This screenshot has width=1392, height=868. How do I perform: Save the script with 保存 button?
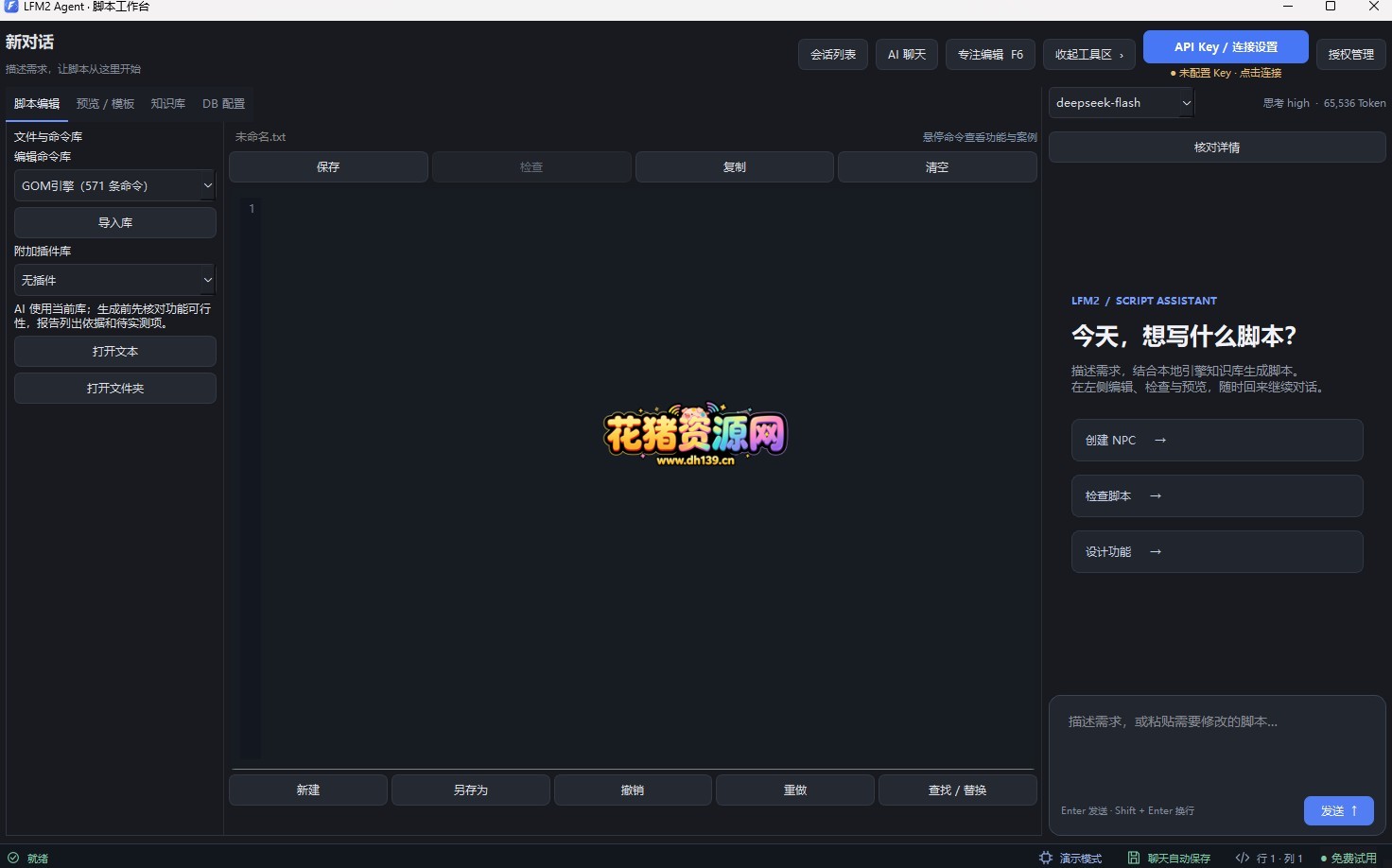point(328,167)
